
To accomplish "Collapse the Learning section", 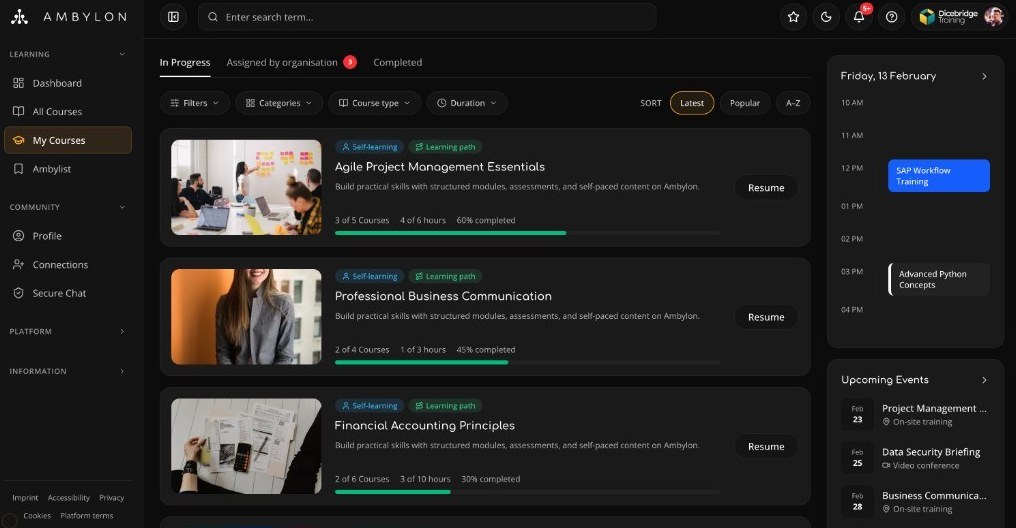I will tap(122, 54).
